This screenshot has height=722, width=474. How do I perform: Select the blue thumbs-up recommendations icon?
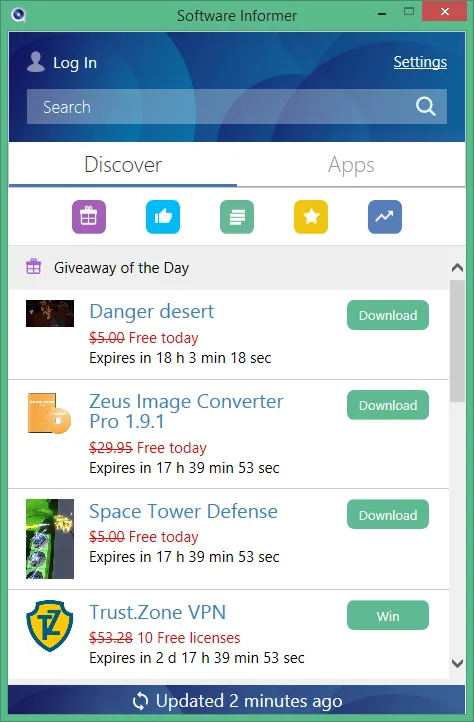point(163,217)
